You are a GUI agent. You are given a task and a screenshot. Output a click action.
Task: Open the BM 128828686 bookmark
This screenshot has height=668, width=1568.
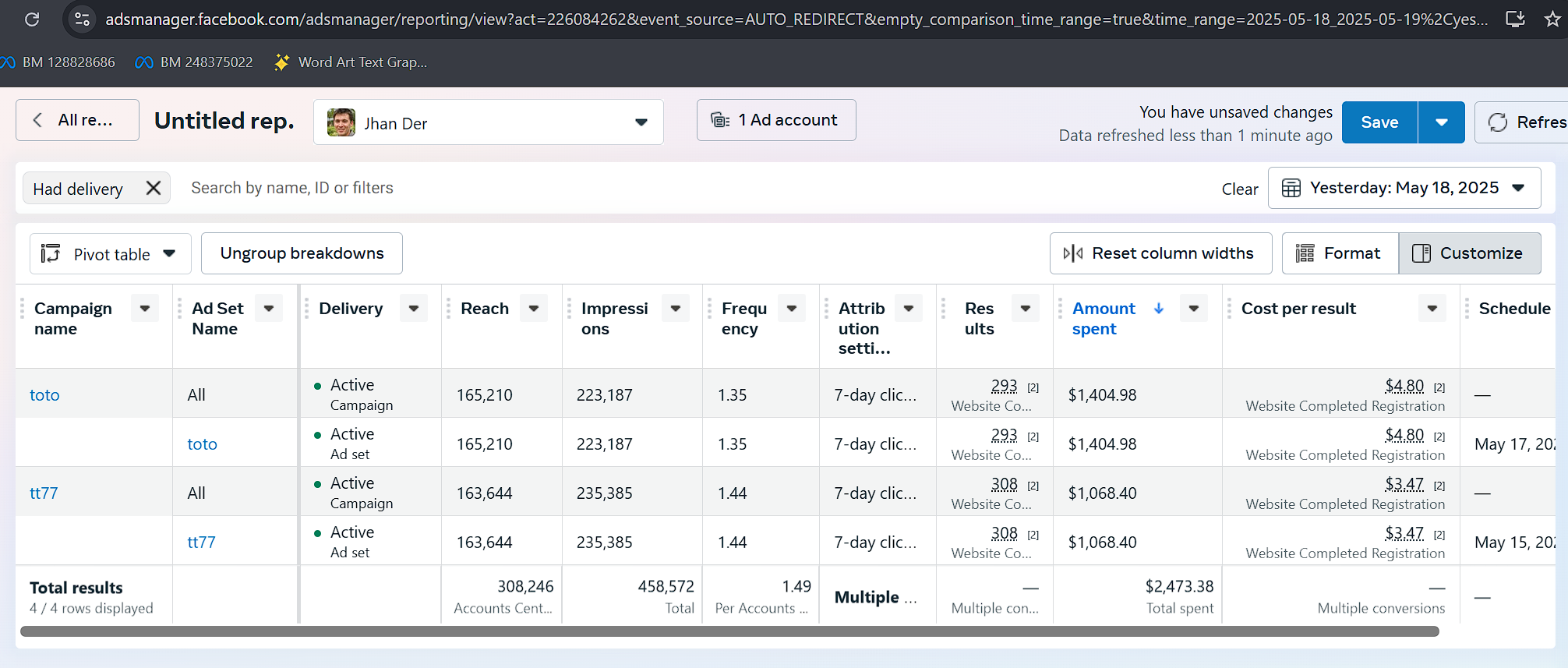[x=59, y=62]
